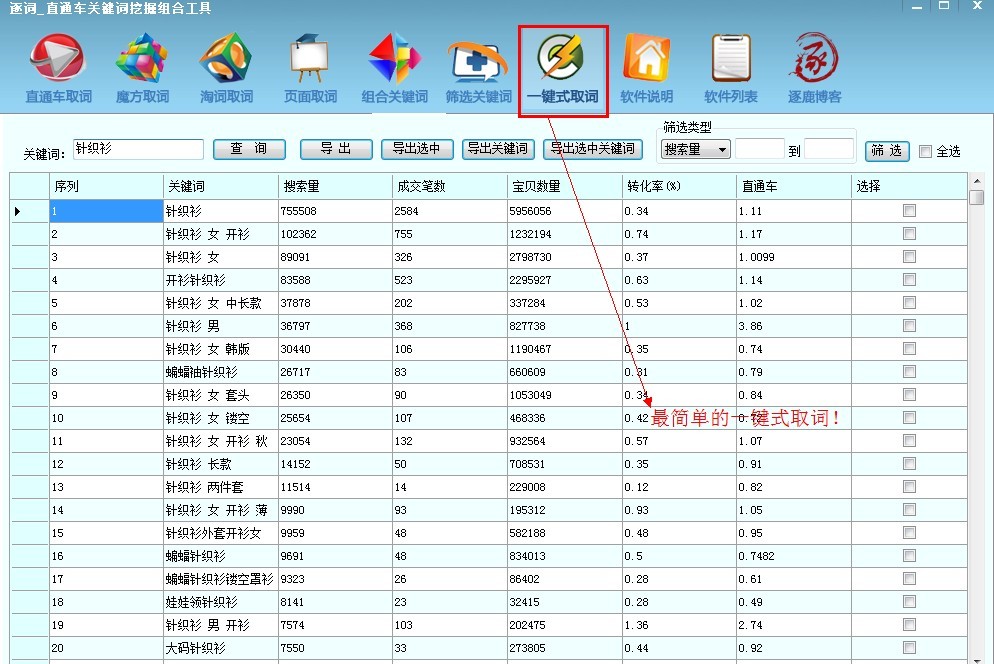The image size is (994, 664).
Task: Click the 导出选中 button
Action: (x=417, y=149)
